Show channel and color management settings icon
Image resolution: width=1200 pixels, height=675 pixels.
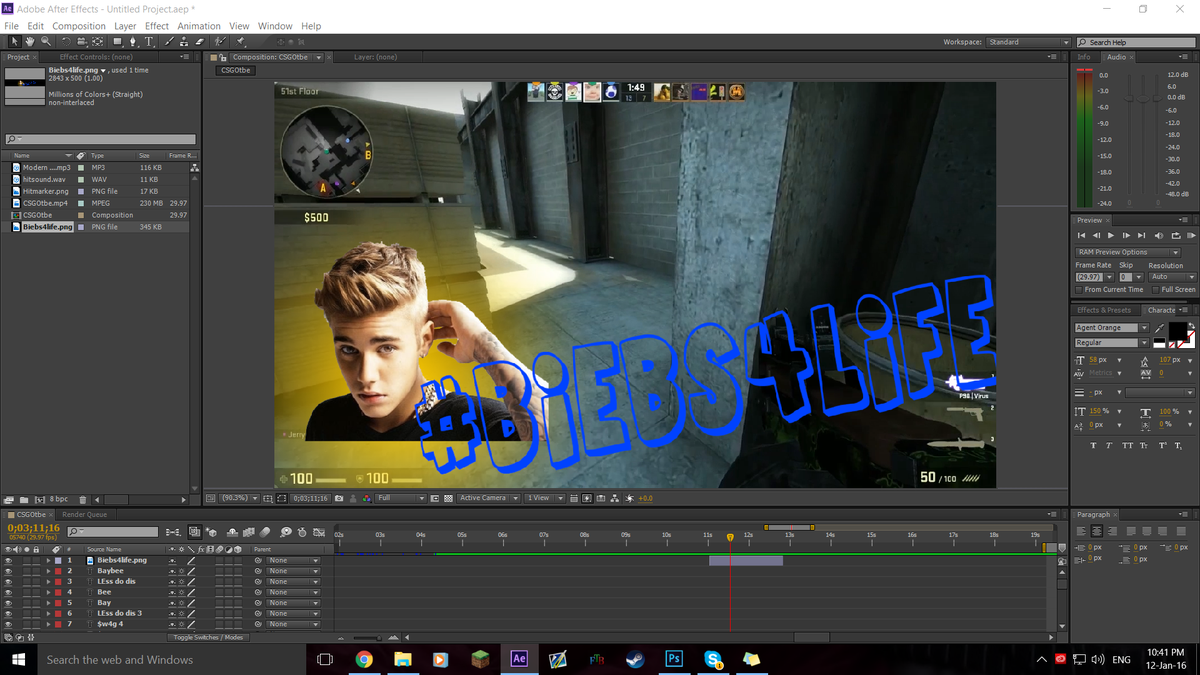[x=366, y=498]
